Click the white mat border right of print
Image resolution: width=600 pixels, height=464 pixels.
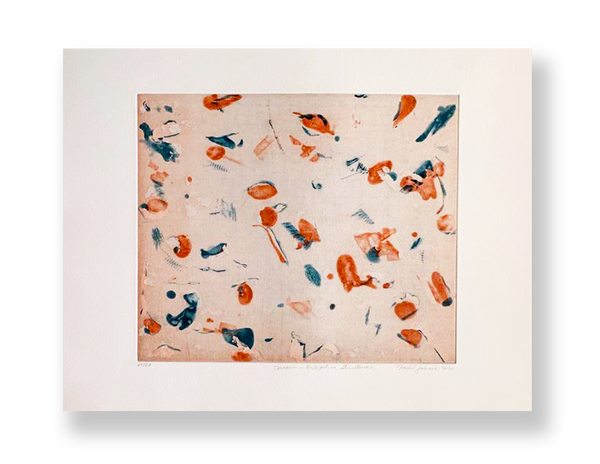pos(494,228)
